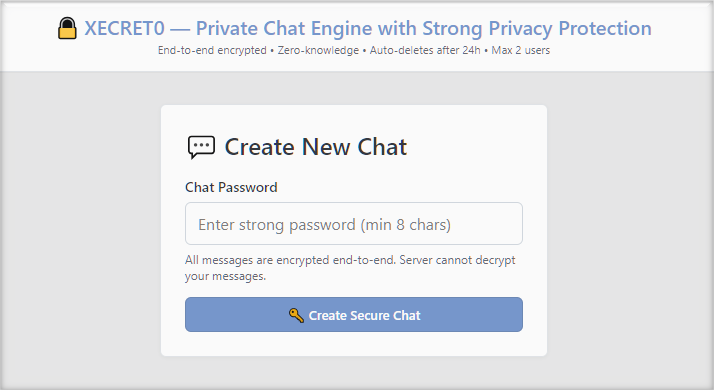Image resolution: width=714 pixels, height=390 pixels.
Task: Click the 'End-to-end encrypted' tagline text
Action: 212,50
